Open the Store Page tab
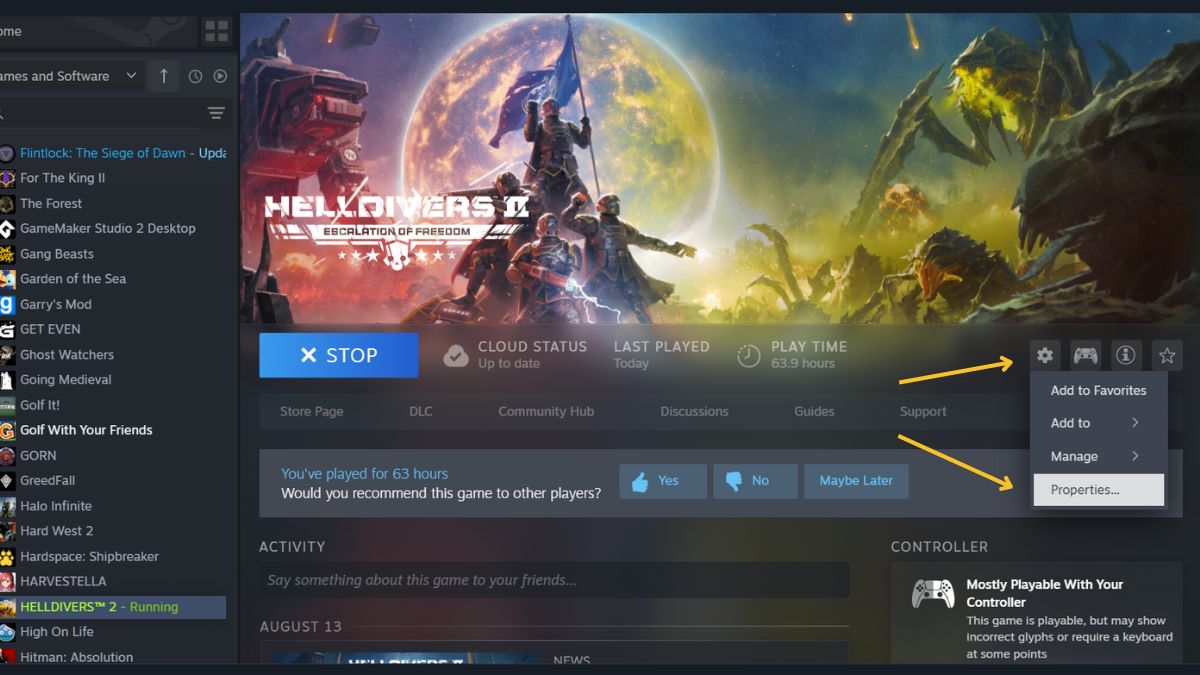1200x675 pixels. [x=312, y=411]
